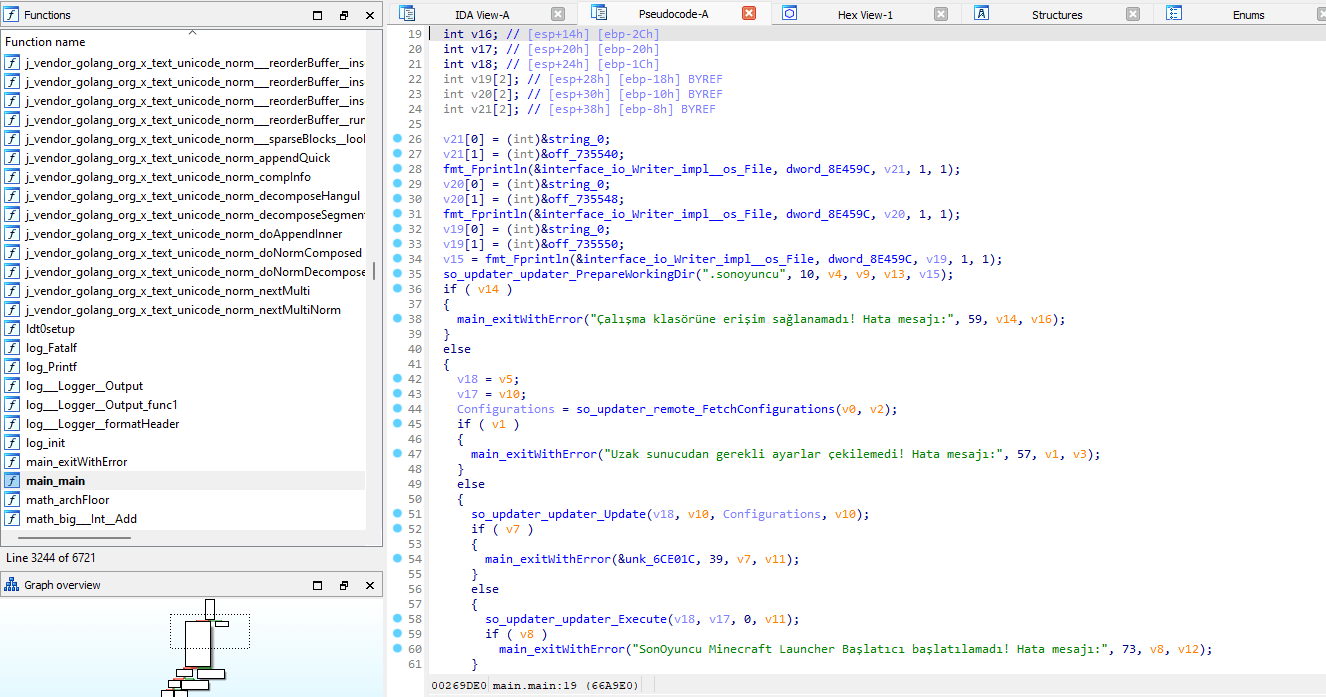Screen dimensions: 1326x697
Task: Click the Functions panel title icon
Action: point(11,15)
